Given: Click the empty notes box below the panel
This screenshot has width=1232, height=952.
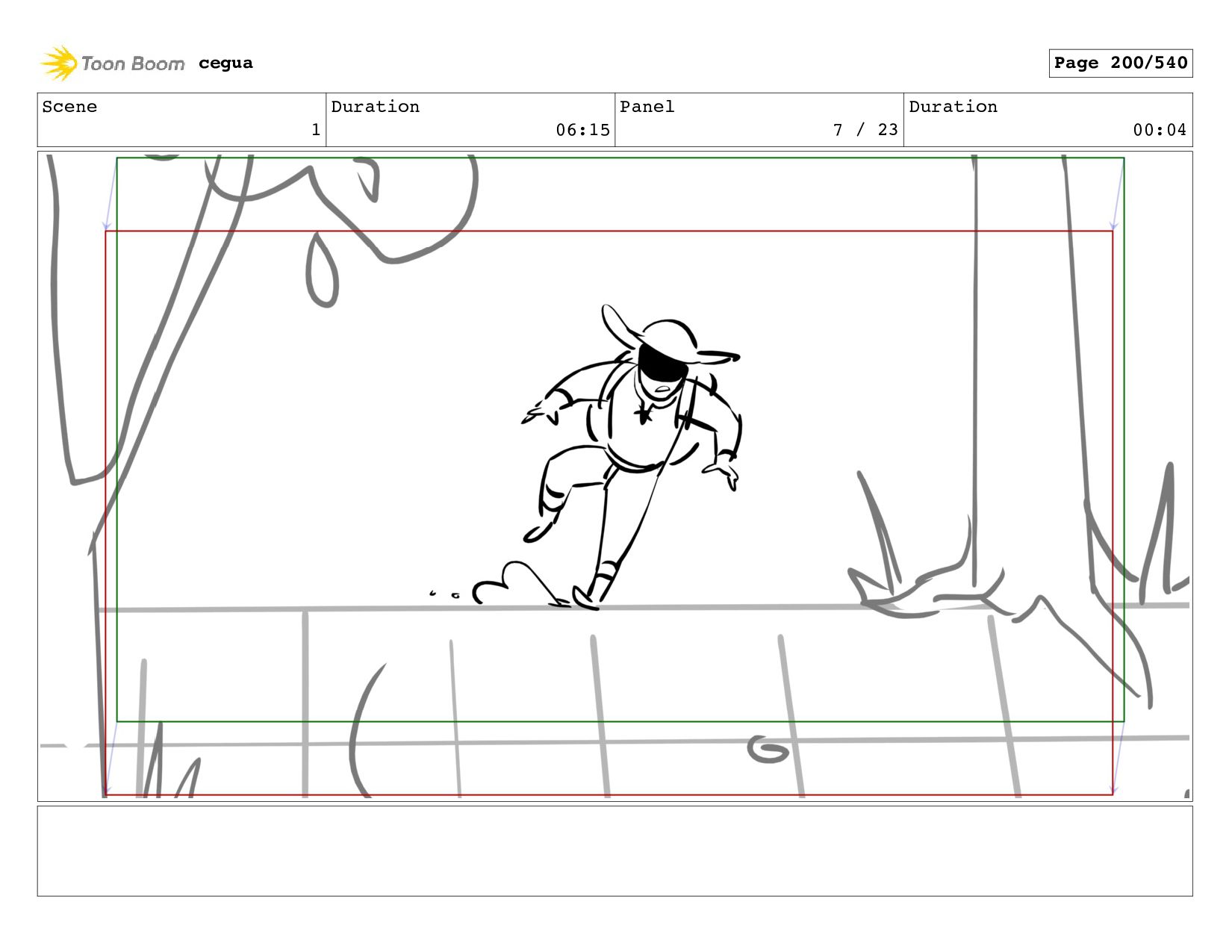Looking at the screenshot, I should click(615, 850).
